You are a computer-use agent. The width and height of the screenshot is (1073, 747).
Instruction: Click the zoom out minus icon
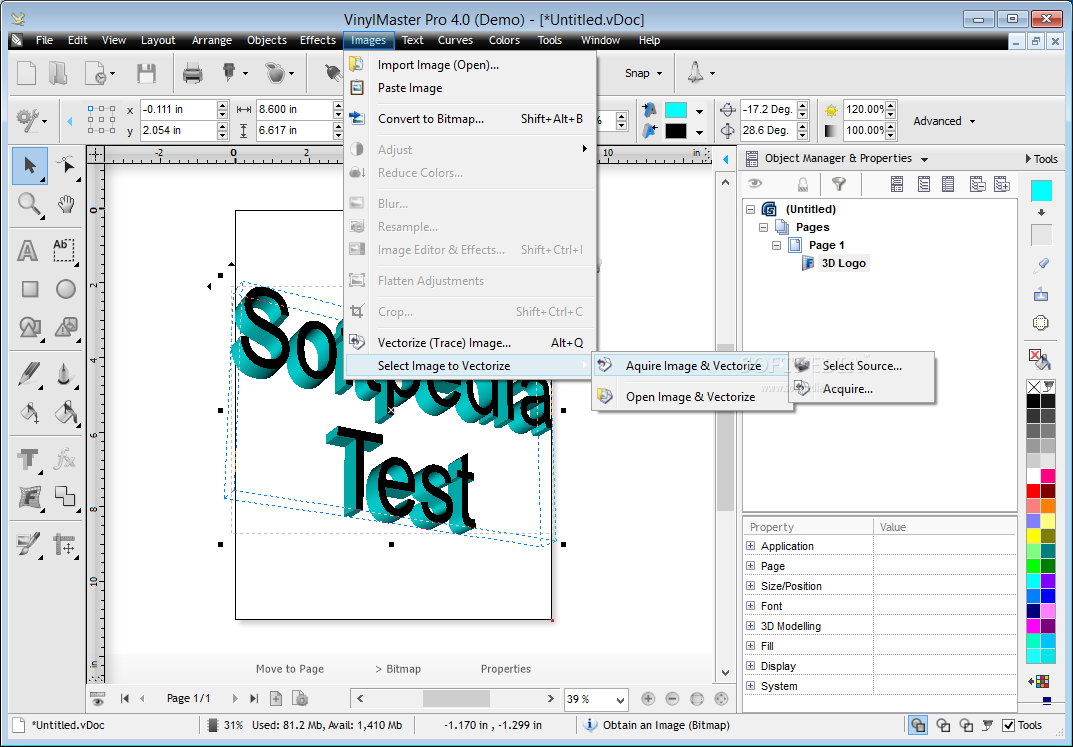click(x=672, y=698)
